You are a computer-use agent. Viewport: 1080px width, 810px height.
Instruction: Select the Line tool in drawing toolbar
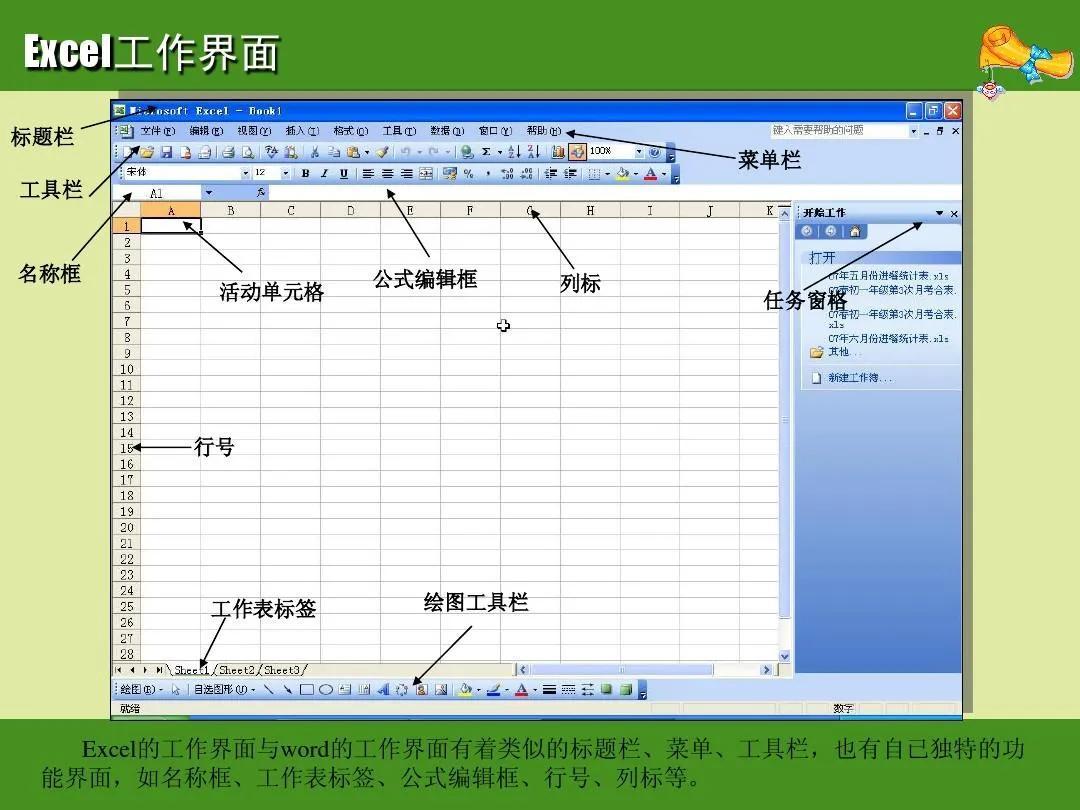pyautogui.click(x=269, y=689)
